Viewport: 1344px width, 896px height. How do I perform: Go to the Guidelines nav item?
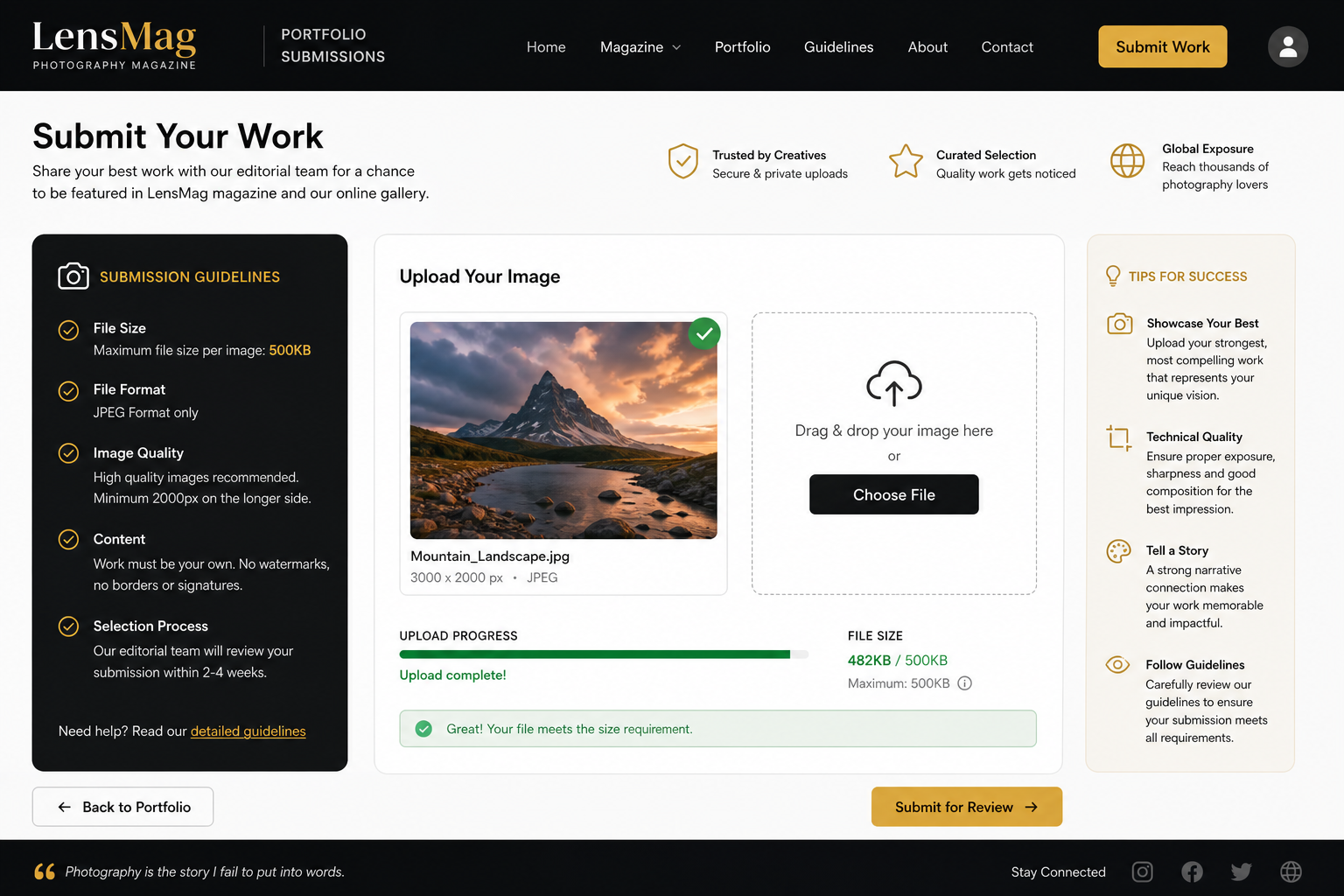[x=838, y=47]
